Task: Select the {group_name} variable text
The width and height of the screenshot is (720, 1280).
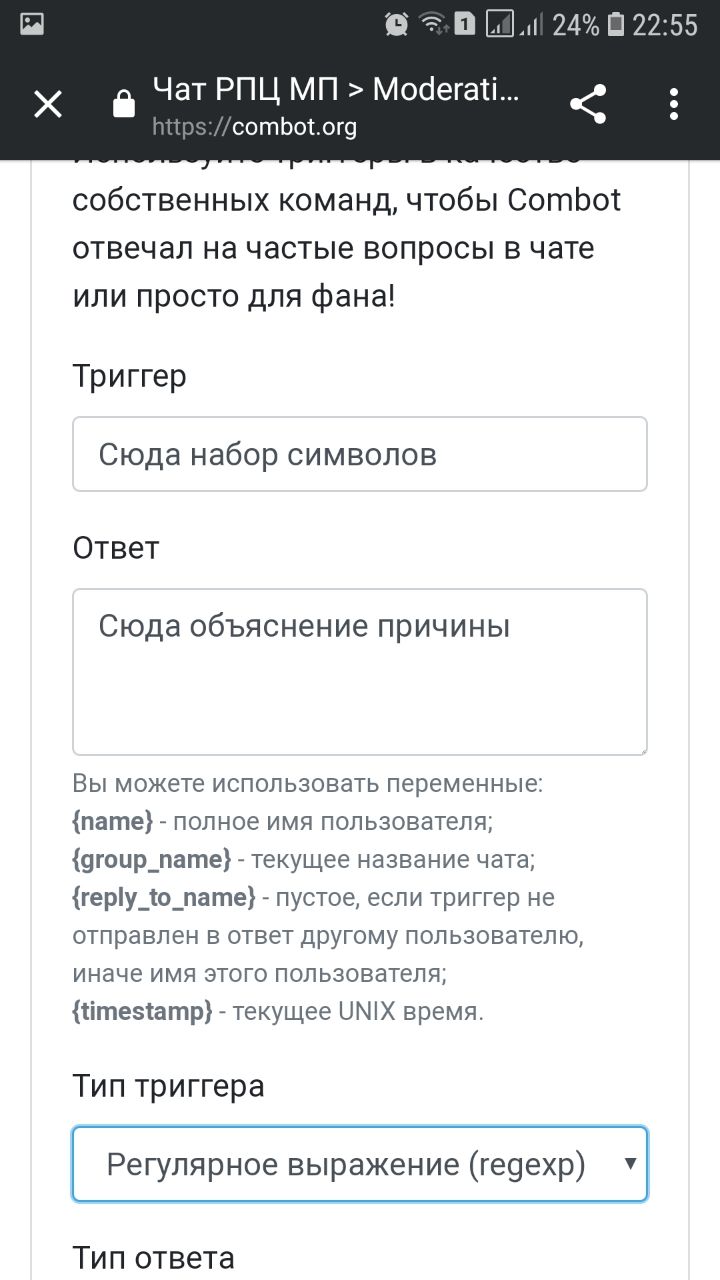Action: [151, 860]
